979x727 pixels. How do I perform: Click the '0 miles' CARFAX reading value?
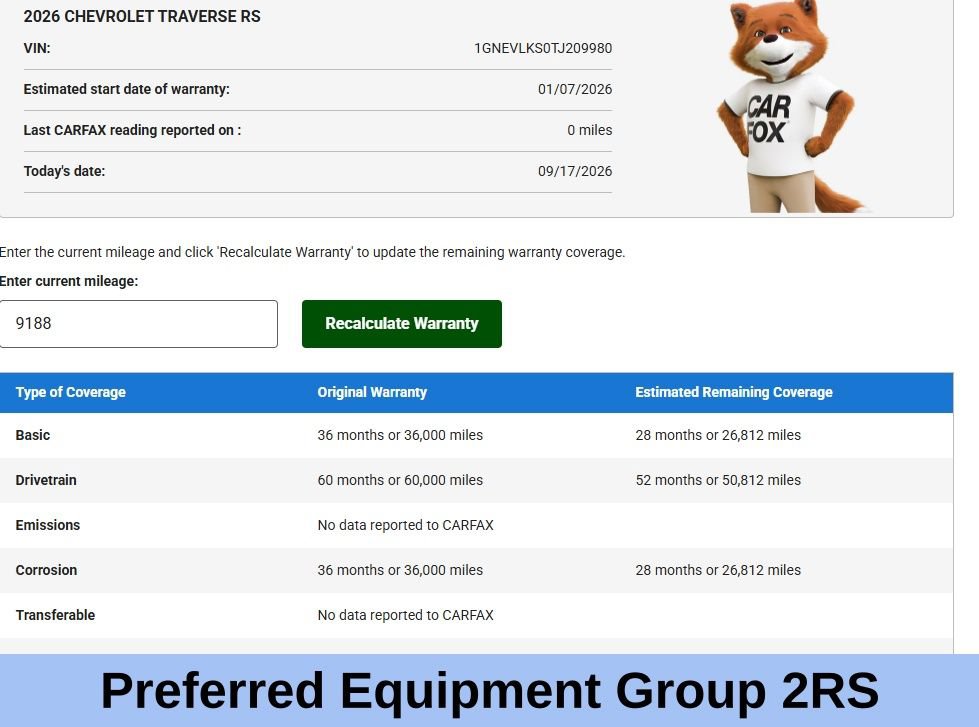589,130
